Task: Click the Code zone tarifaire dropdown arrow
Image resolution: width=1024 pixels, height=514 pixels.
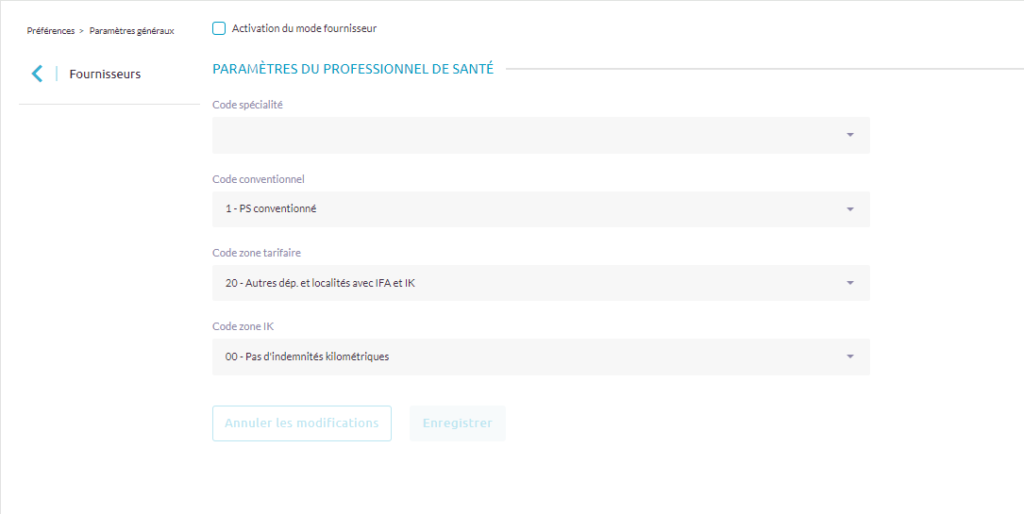Action: click(x=849, y=283)
